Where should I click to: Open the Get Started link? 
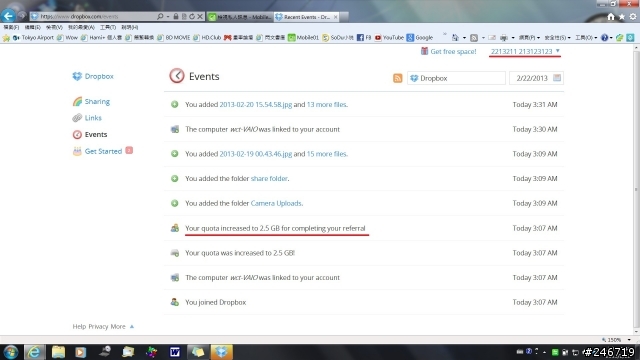tap(103, 151)
